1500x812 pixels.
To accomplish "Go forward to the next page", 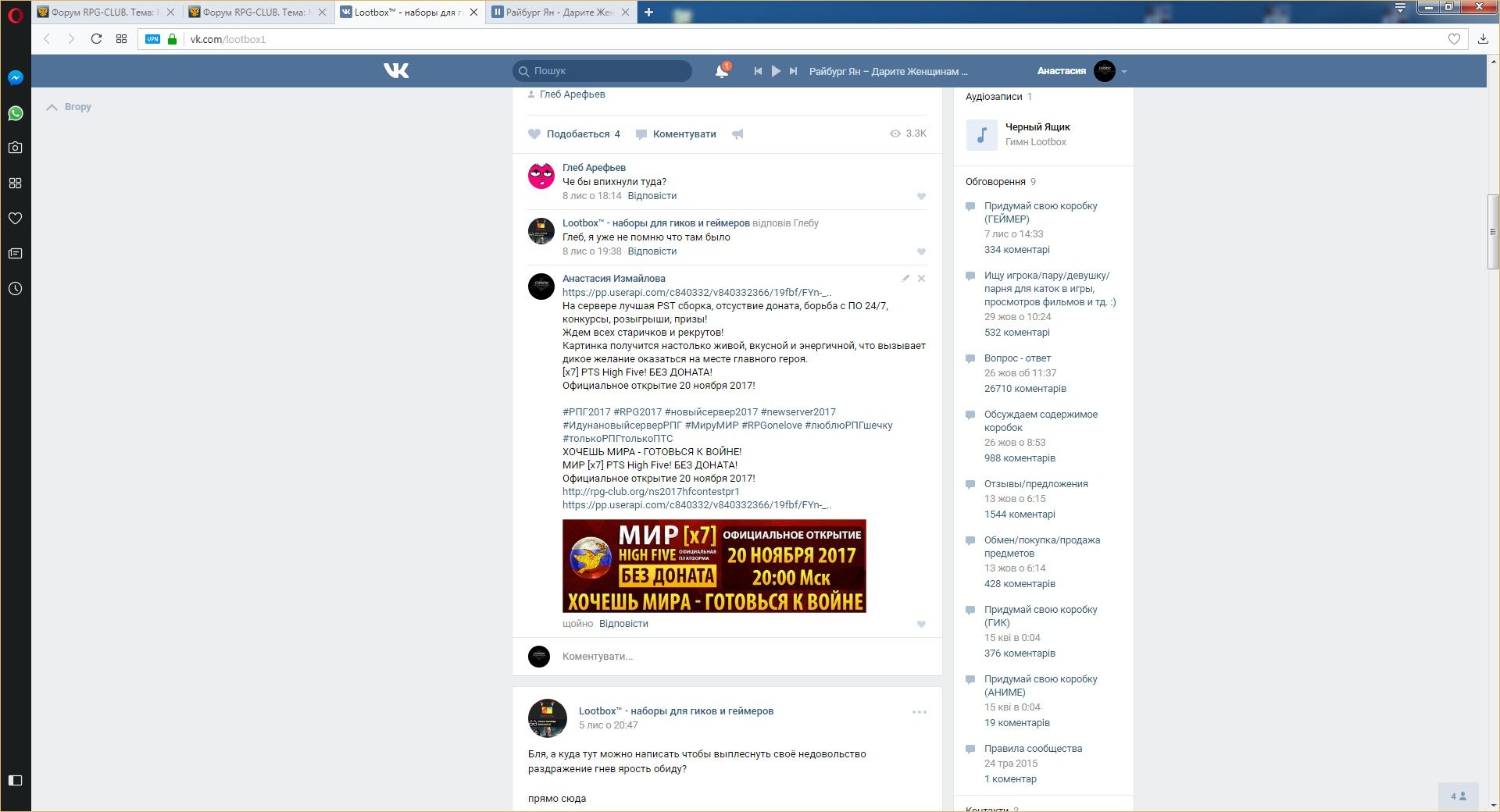I will (x=71, y=39).
